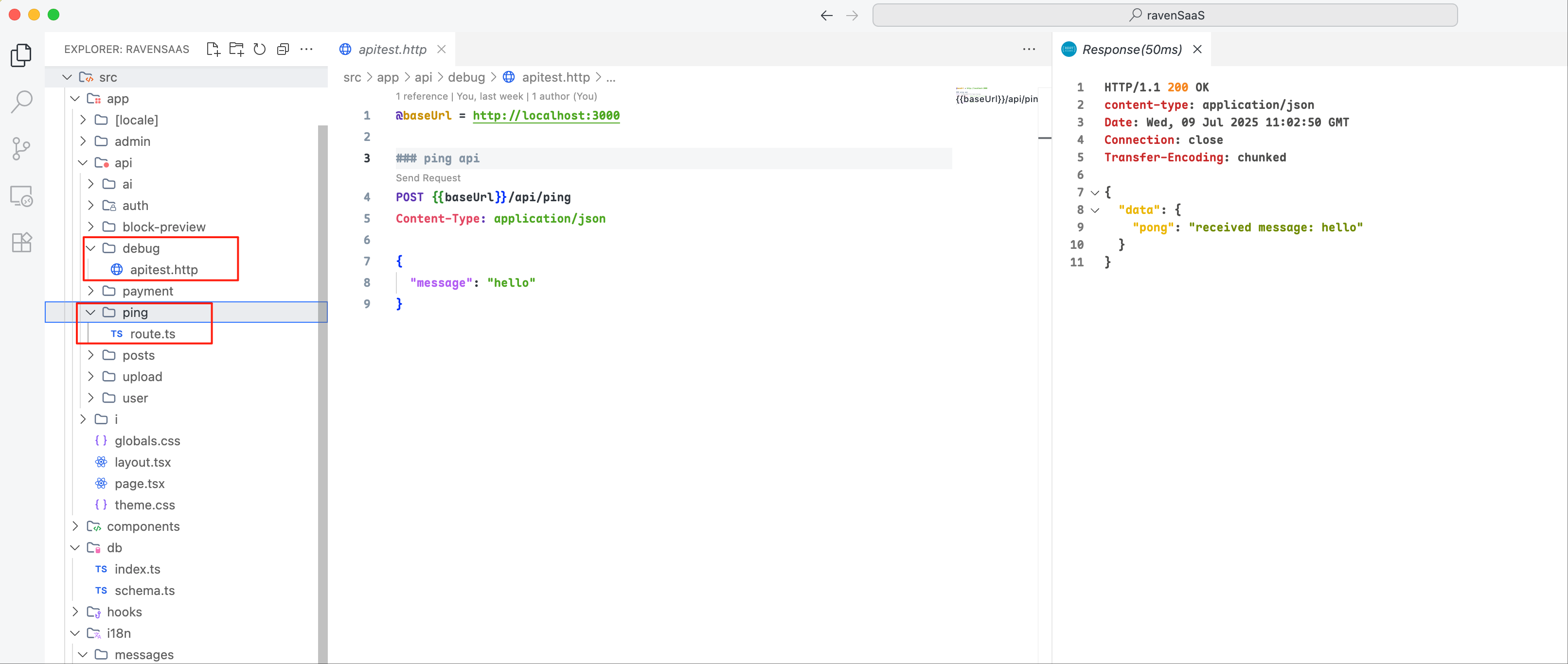Open the Remote Explorer view

[x=22, y=196]
